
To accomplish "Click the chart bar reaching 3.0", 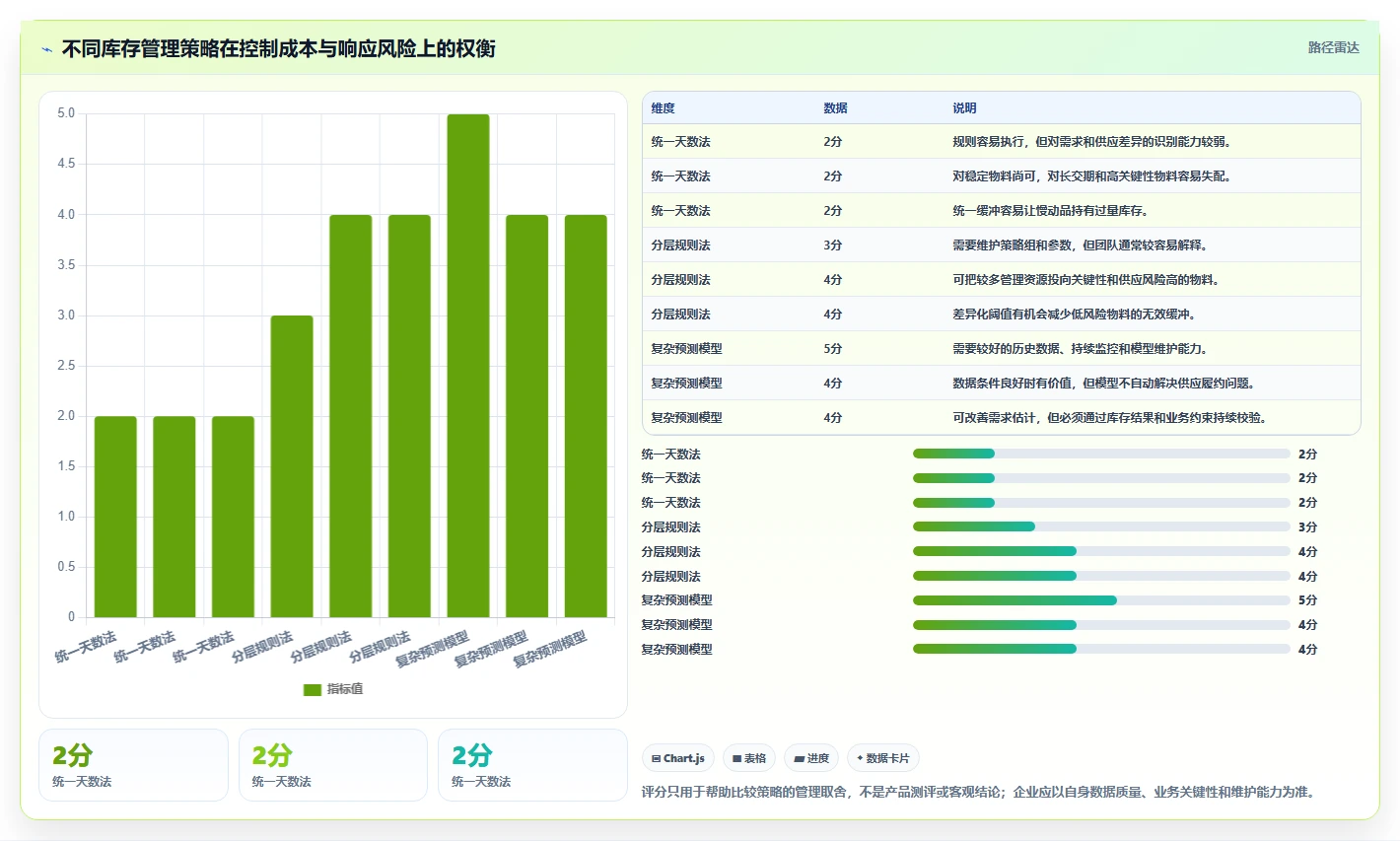I will click(292, 466).
